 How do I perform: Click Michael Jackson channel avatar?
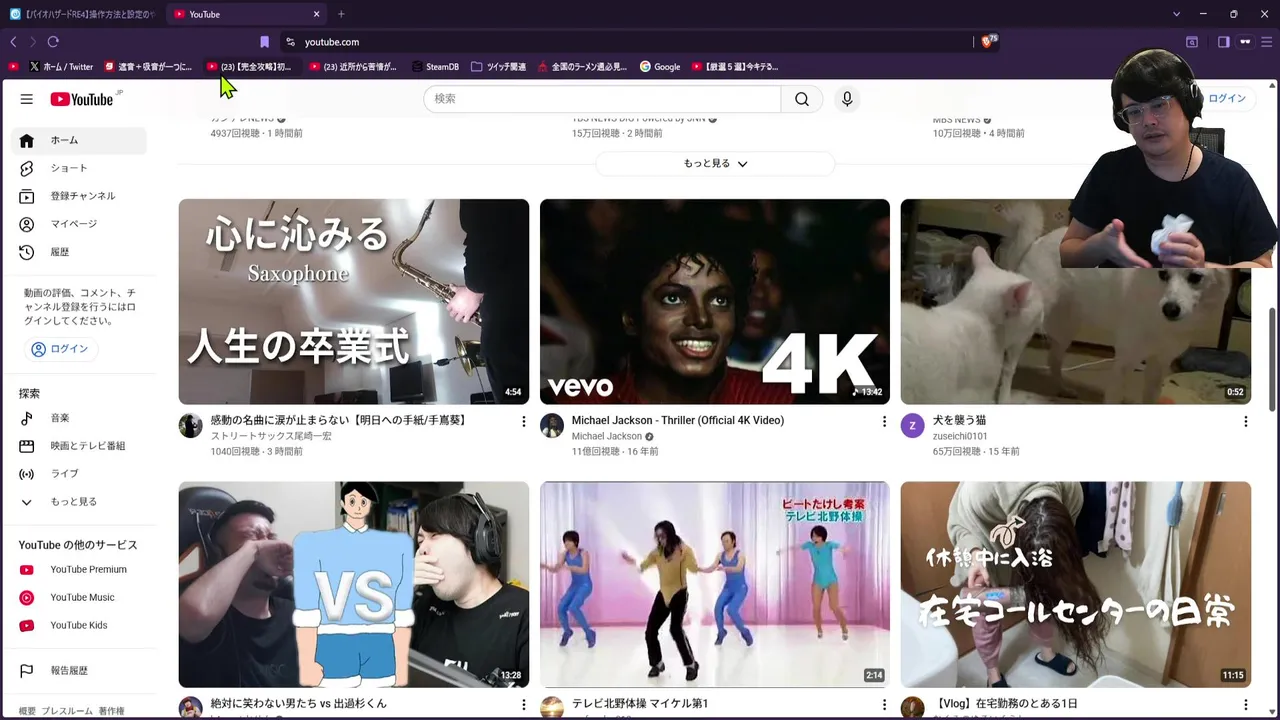point(552,426)
